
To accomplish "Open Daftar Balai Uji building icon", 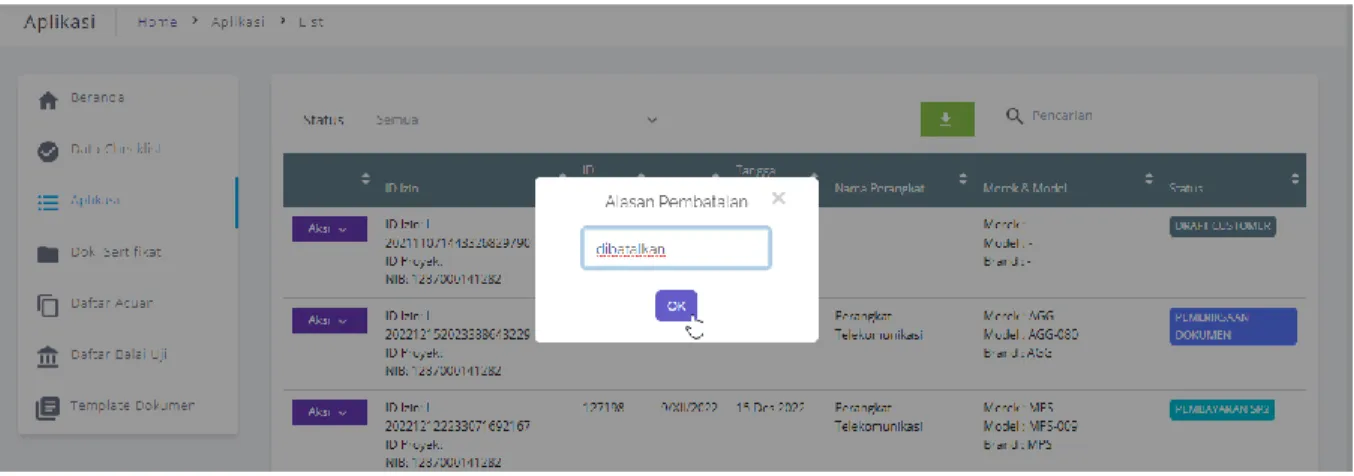I will [x=47, y=356].
